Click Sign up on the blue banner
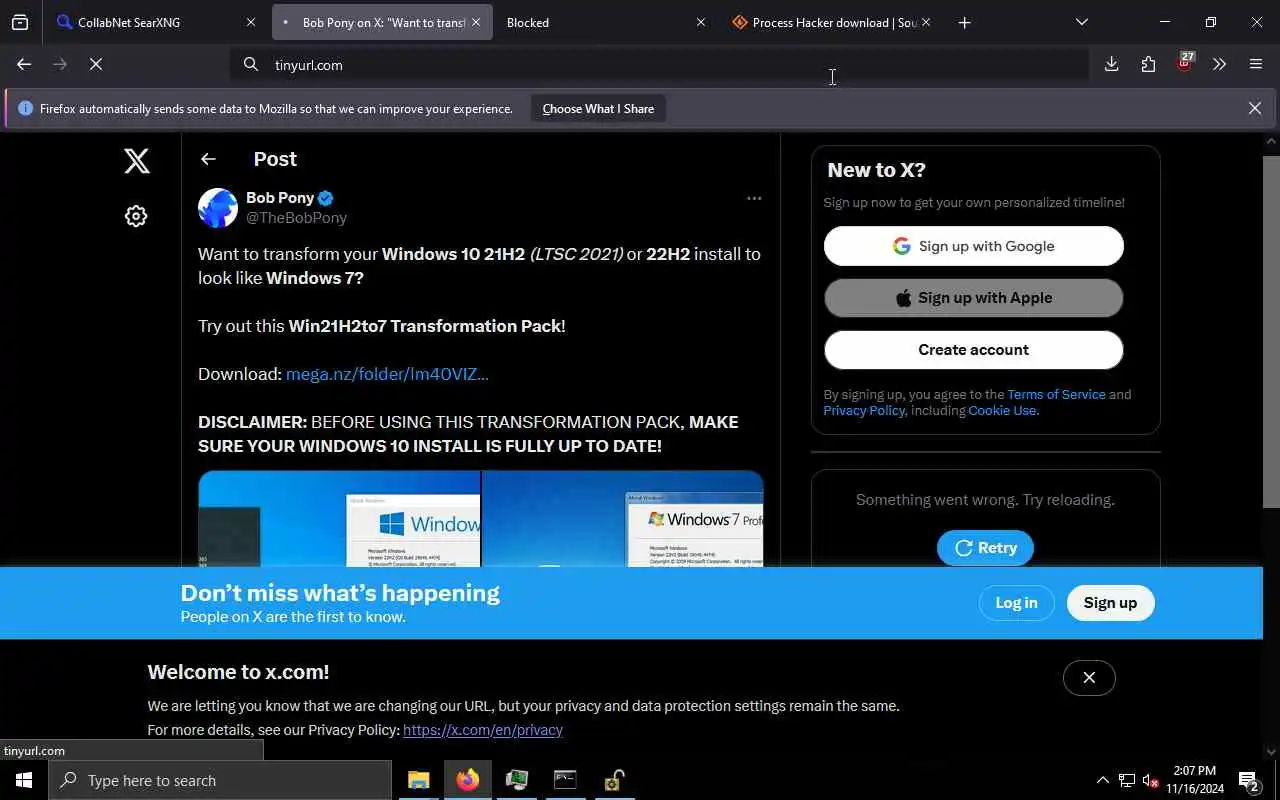The image size is (1280, 800). click(1110, 603)
